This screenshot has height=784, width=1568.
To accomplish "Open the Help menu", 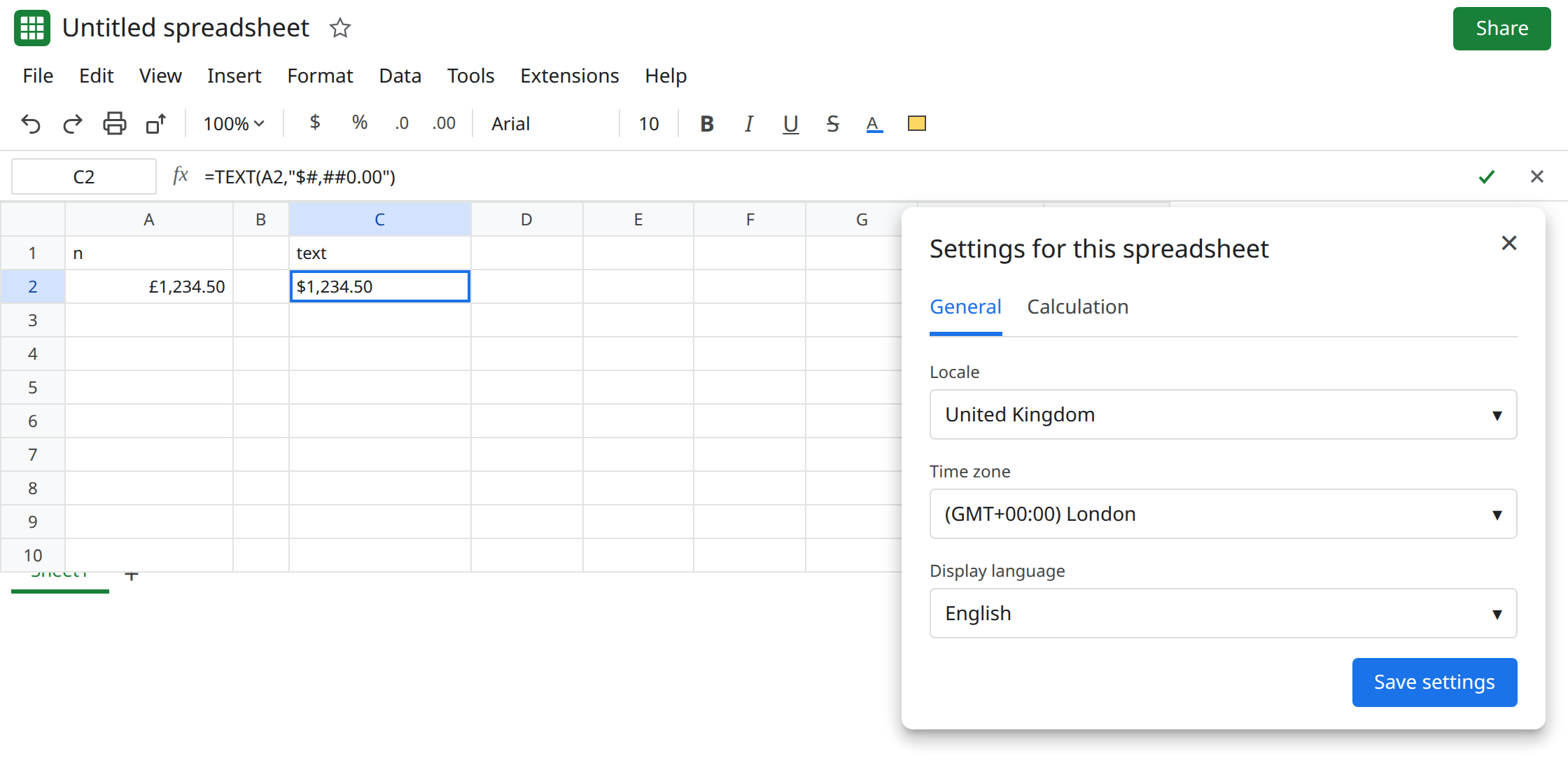I will click(666, 76).
